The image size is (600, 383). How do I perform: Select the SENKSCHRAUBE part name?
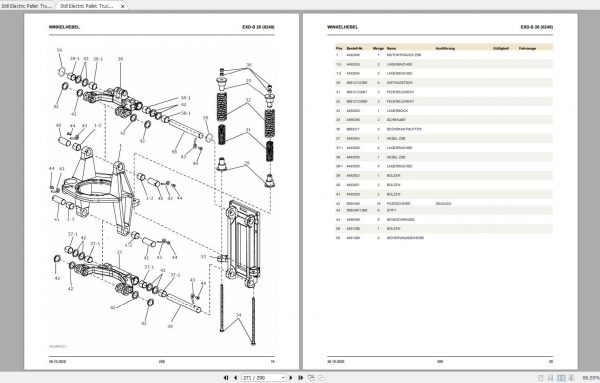pyautogui.click(x=401, y=220)
